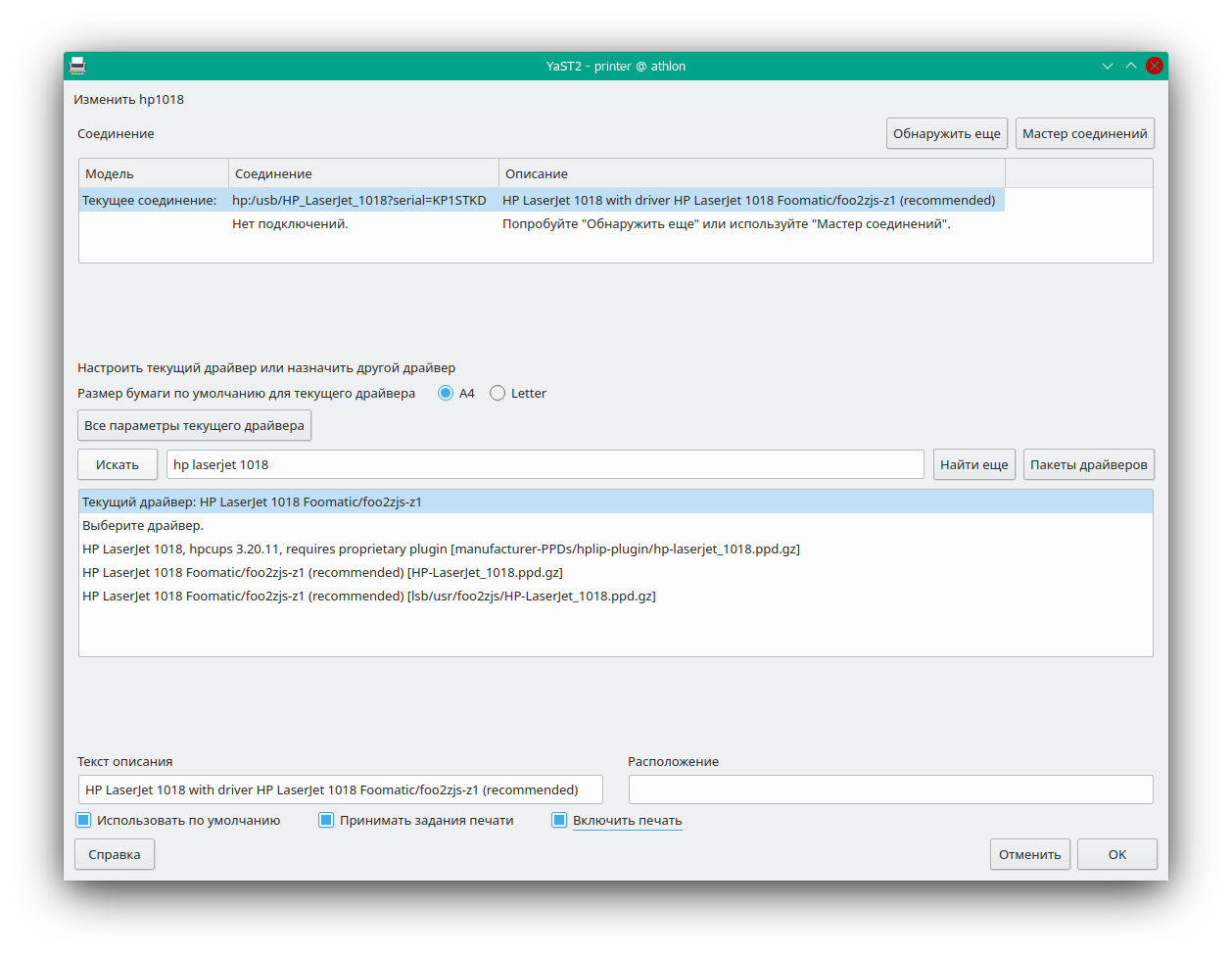Screen dimensions: 1232x956
Task: Select 'Нет подключений.' table row
Action: [542, 223]
